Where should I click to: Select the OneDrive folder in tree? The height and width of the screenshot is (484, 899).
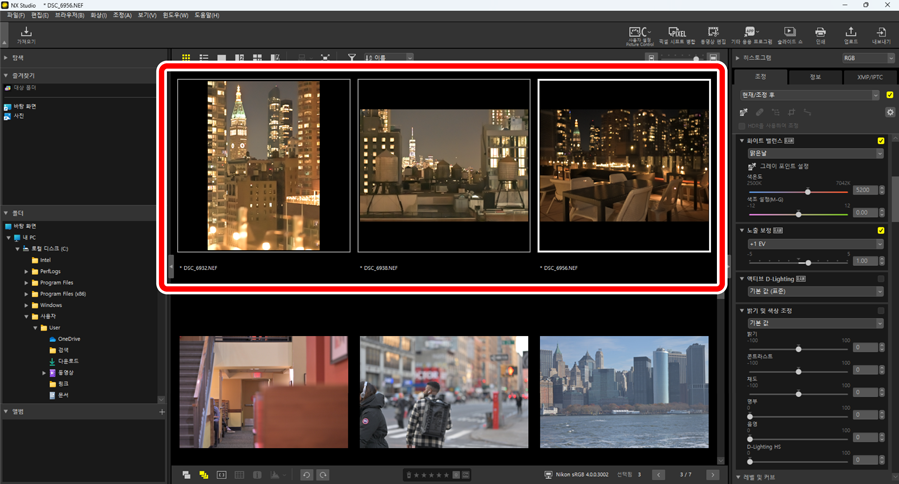pyautogui.click(x=68, y=339)
